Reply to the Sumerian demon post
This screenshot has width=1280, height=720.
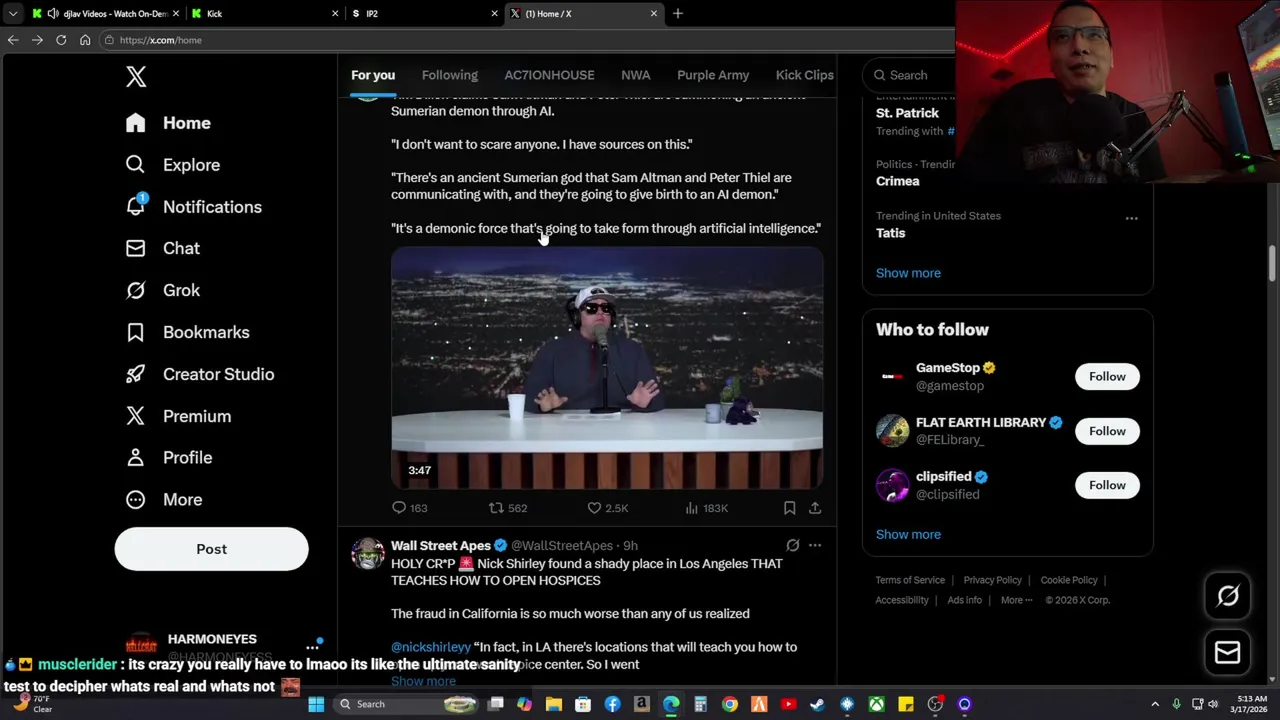pos(409,508)
